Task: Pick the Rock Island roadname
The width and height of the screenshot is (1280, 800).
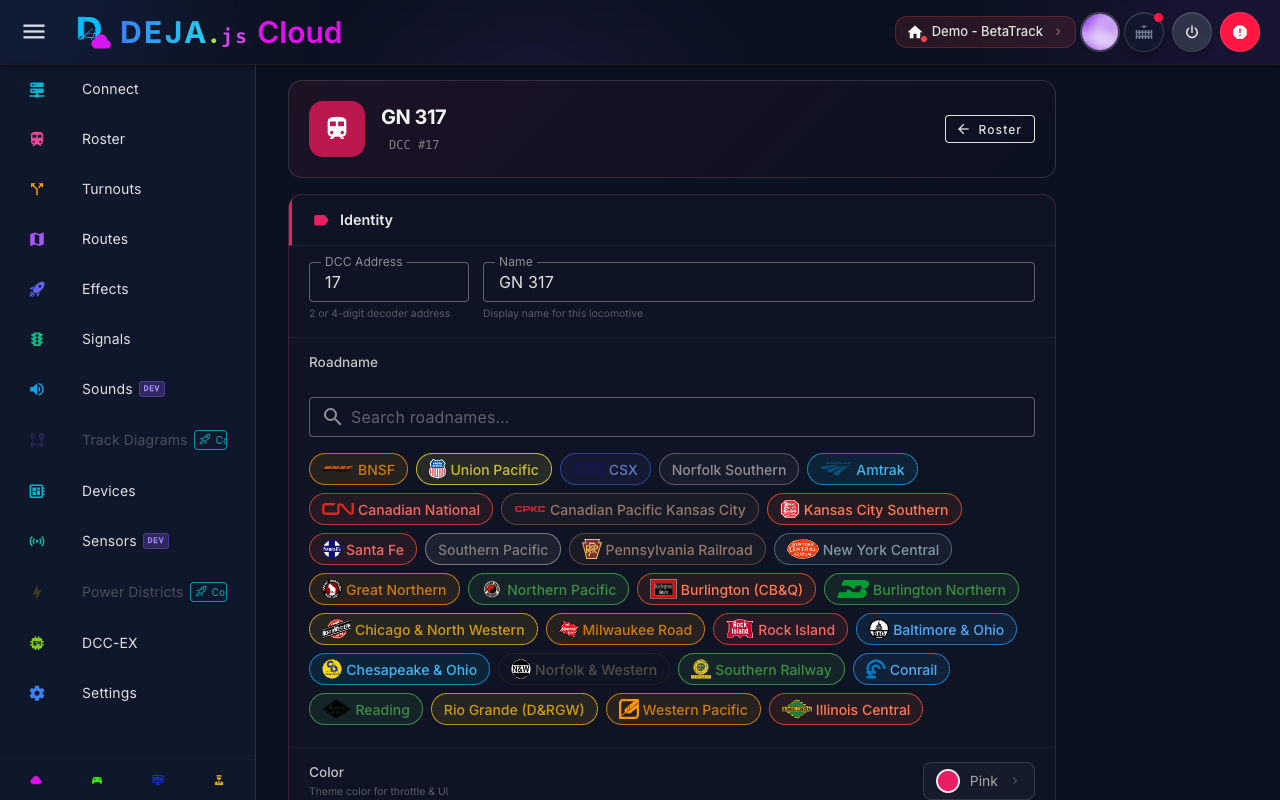Action: (x=780, y=630)
